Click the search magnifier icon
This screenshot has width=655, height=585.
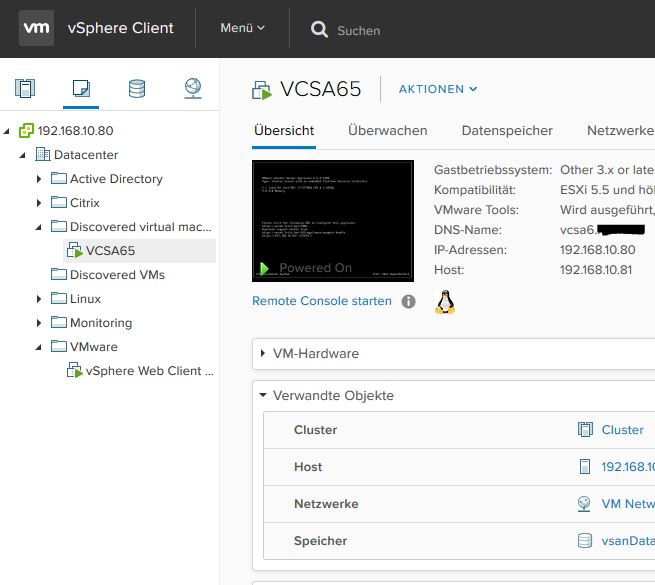click(x=319, y=29)
